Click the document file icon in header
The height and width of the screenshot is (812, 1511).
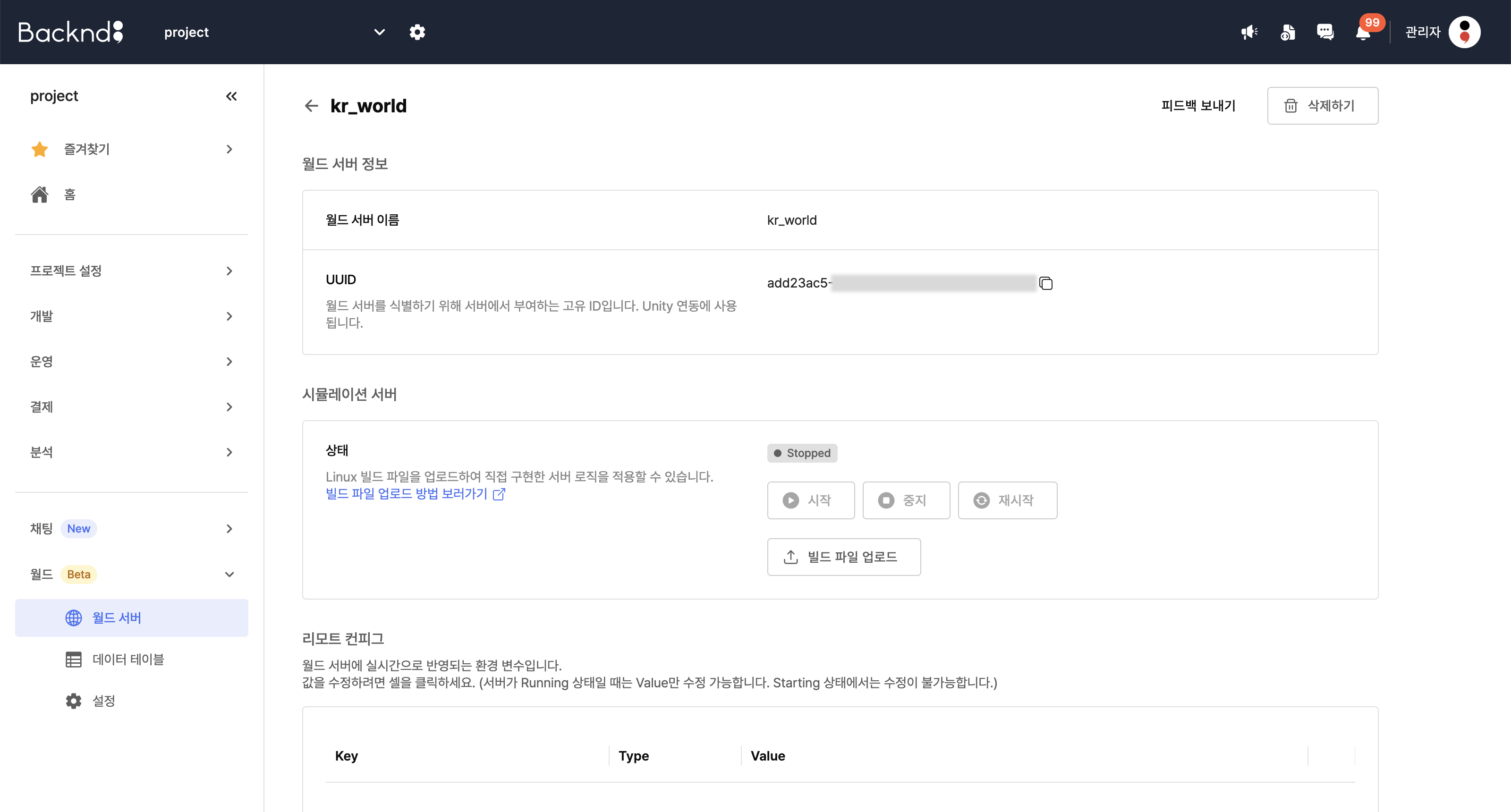click(x=1288, y=32)
